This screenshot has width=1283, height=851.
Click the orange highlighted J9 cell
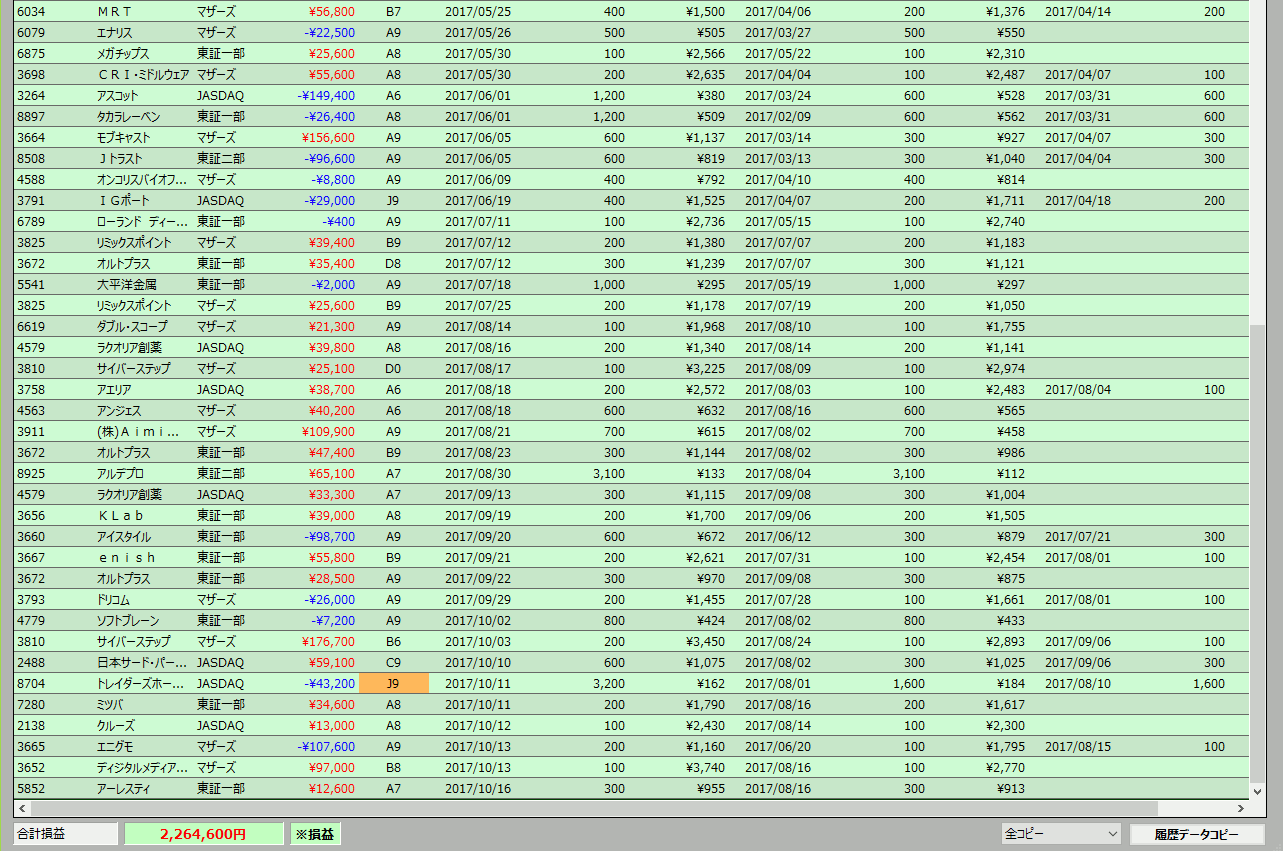pyautogui.click(x=393, y=683)
